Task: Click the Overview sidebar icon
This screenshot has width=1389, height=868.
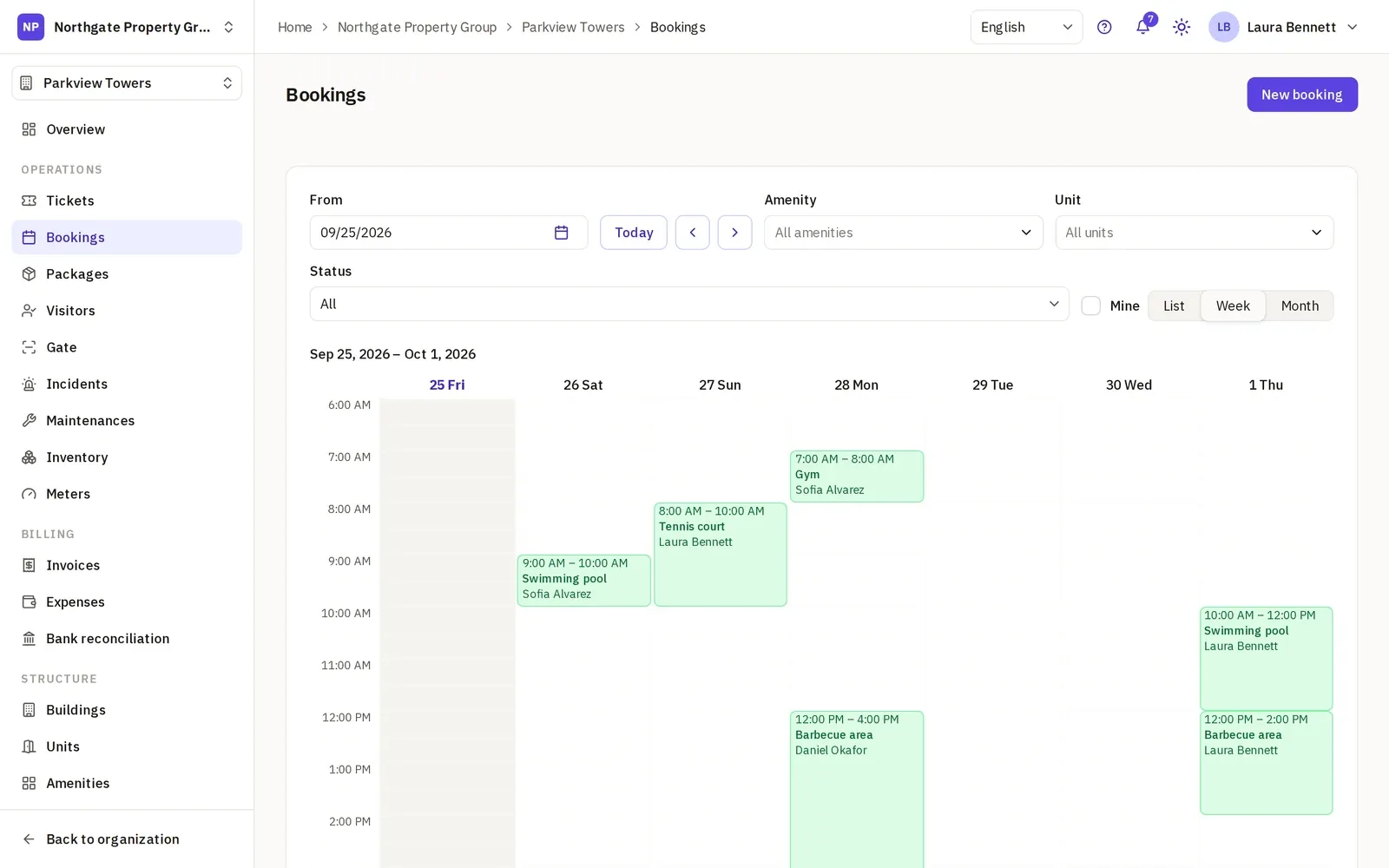Action: pyautogui.click(x=29, y=129)
